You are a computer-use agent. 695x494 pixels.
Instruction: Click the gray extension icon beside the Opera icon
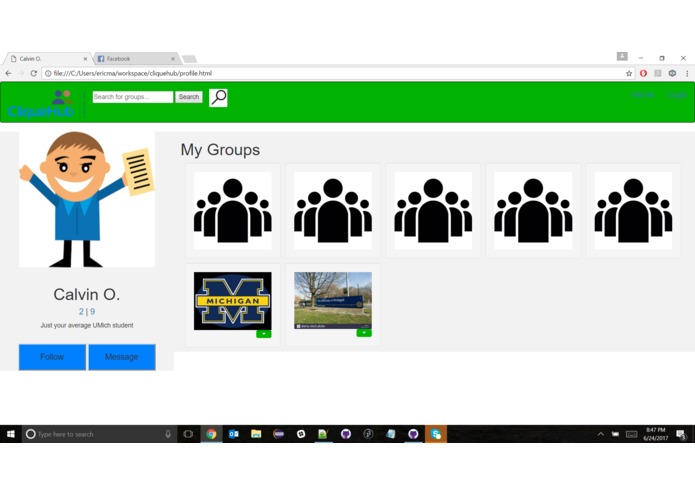click(658, 74)
